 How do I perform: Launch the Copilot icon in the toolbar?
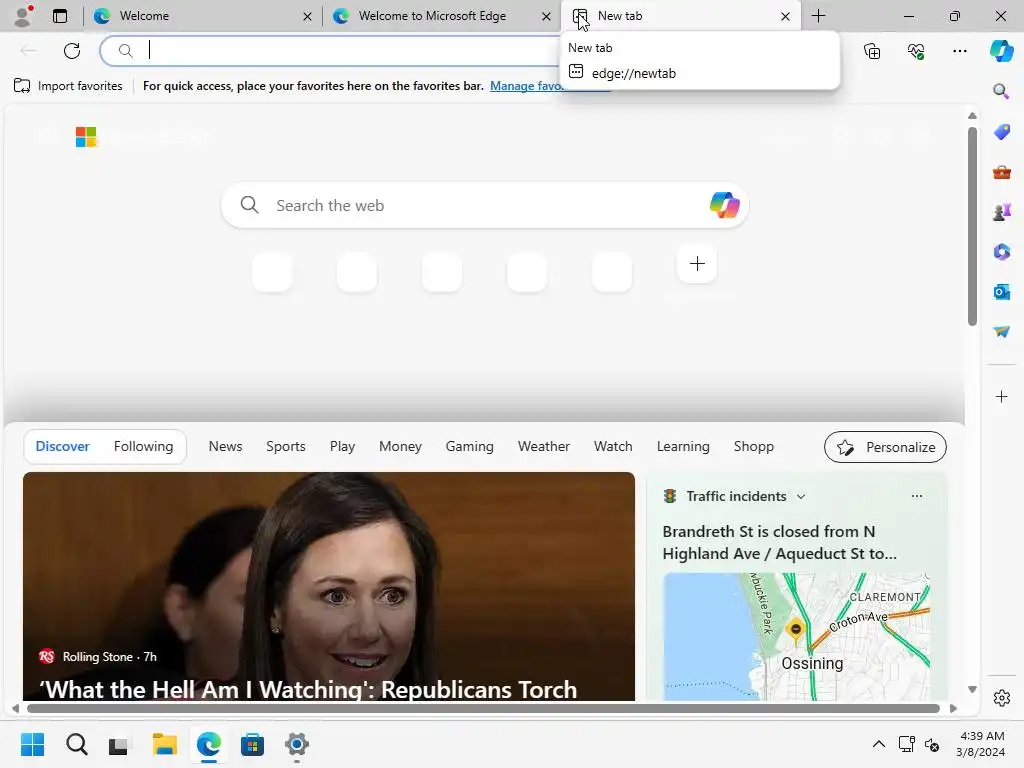(x=1002, y=51)
